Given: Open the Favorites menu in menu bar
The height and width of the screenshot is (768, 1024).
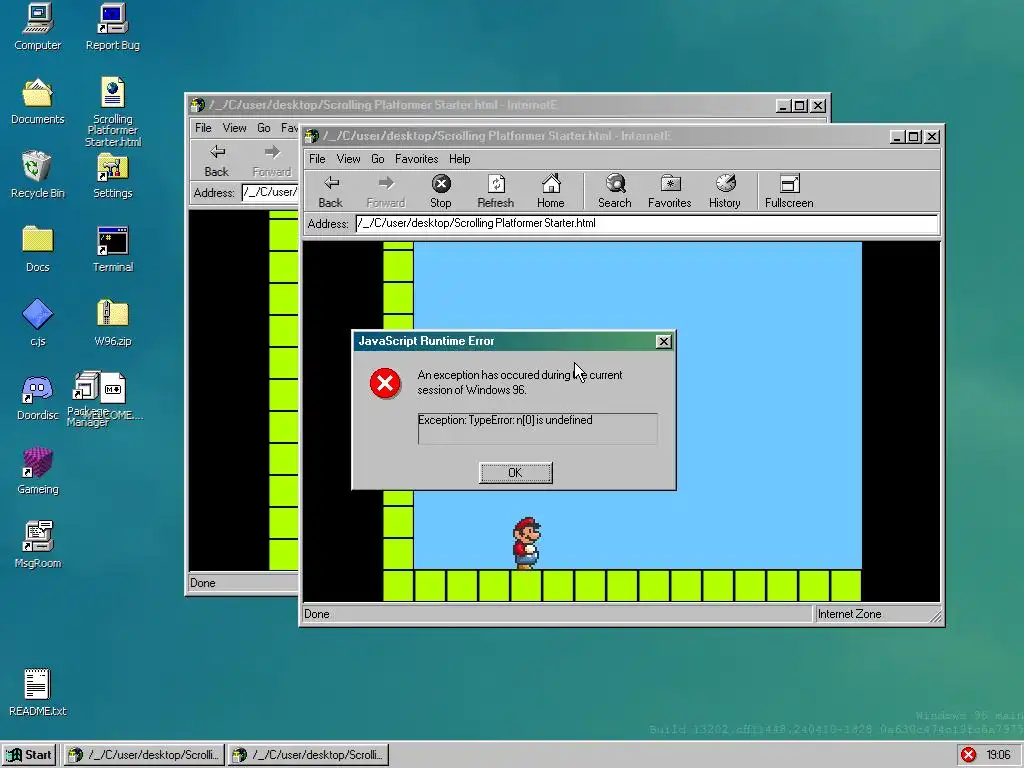Looking at the screenshot, I should pyautogui.click(x=417, y=159).
